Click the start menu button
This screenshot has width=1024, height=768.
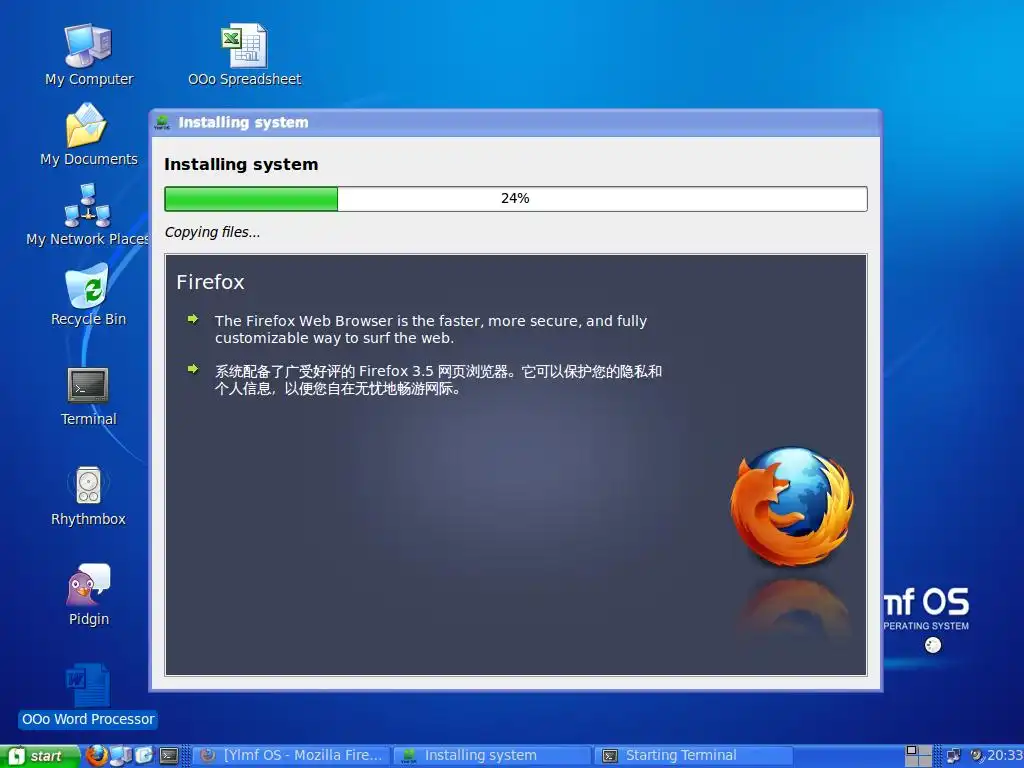point(39,756)
